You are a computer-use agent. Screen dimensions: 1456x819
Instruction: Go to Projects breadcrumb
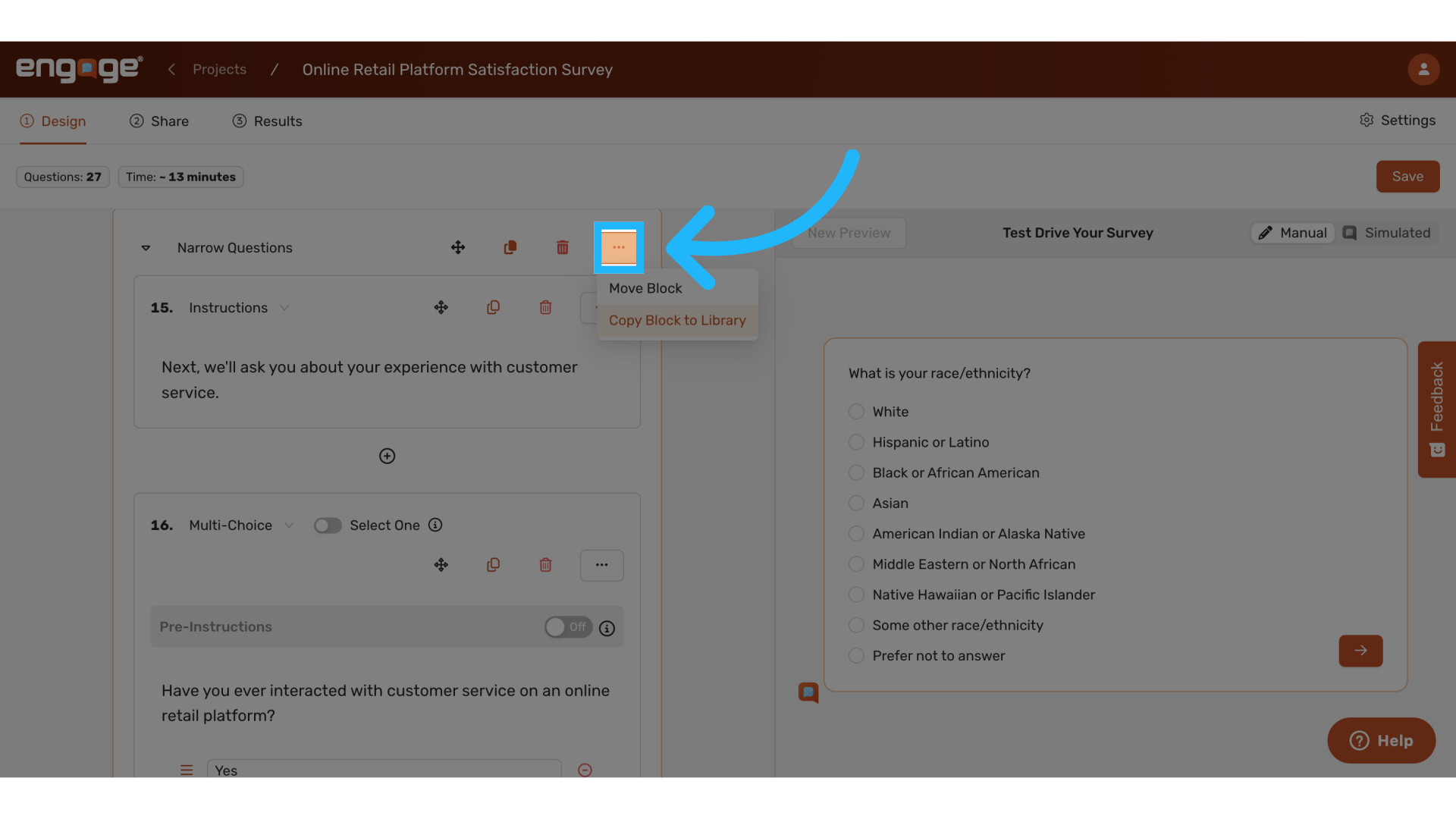(x=219, y=69)
